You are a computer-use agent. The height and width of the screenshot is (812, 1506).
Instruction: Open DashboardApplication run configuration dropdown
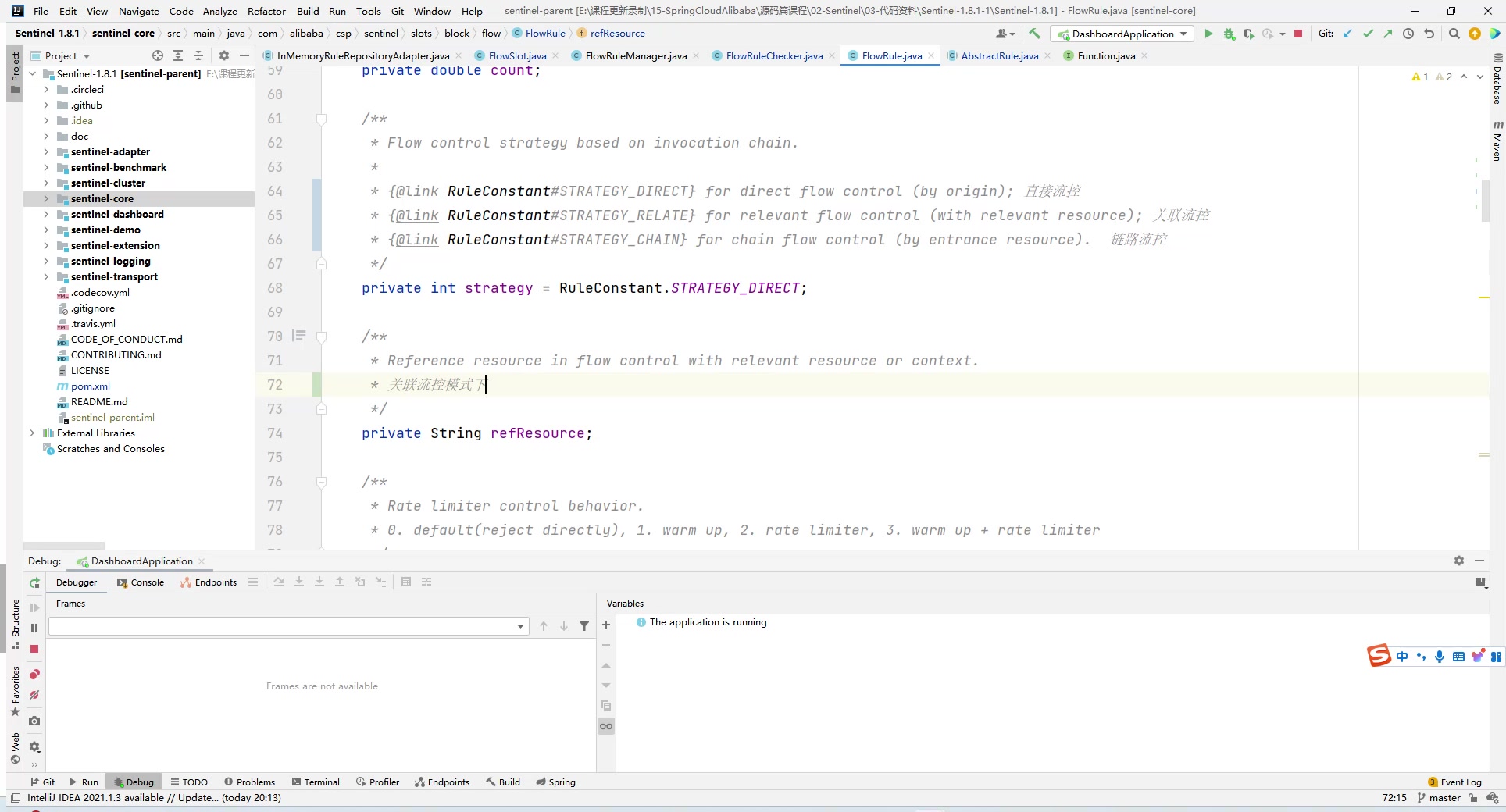(x=1122, y=34)
